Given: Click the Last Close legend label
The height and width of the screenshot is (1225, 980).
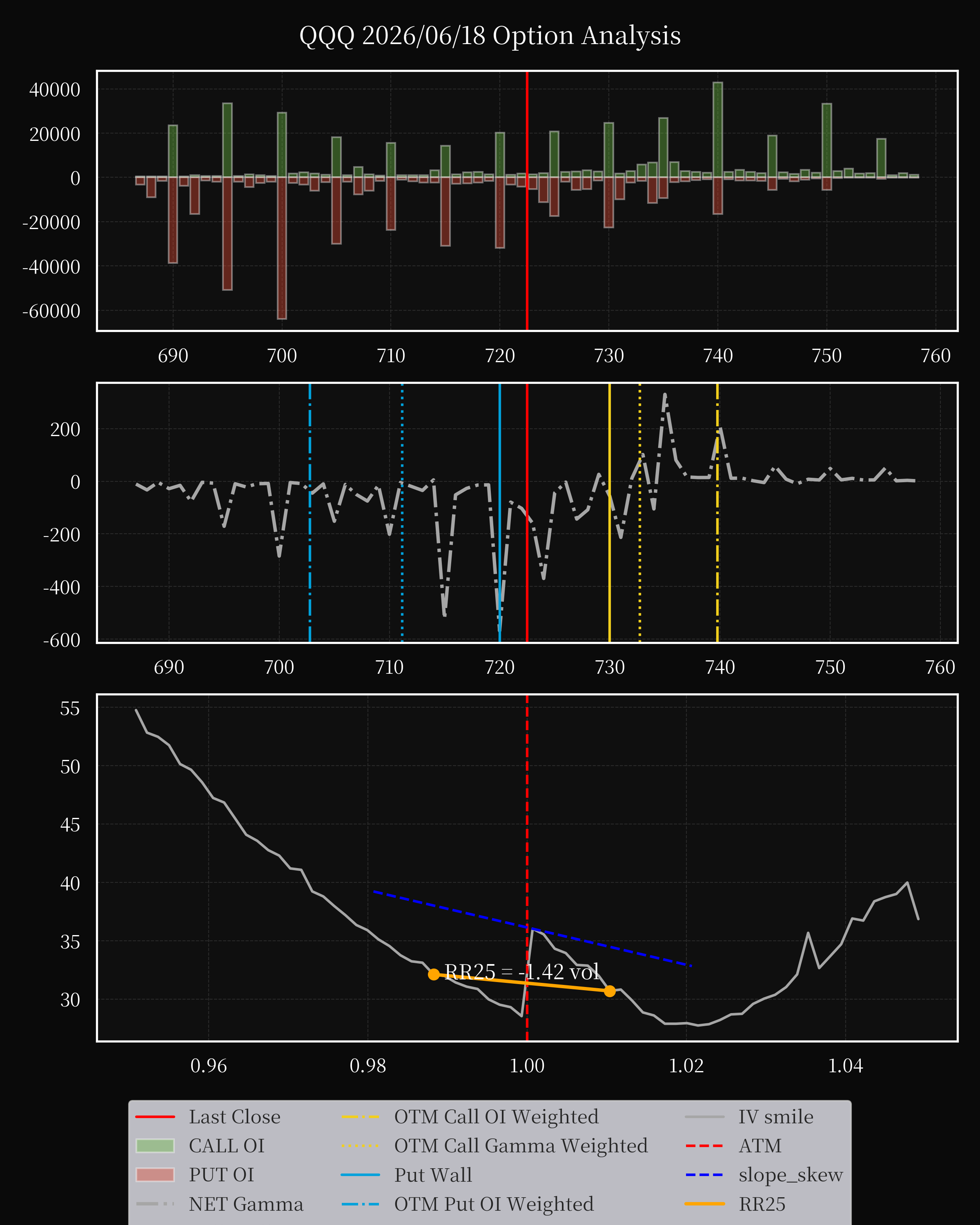Looking at the screenshot, I should point(235,1116).
